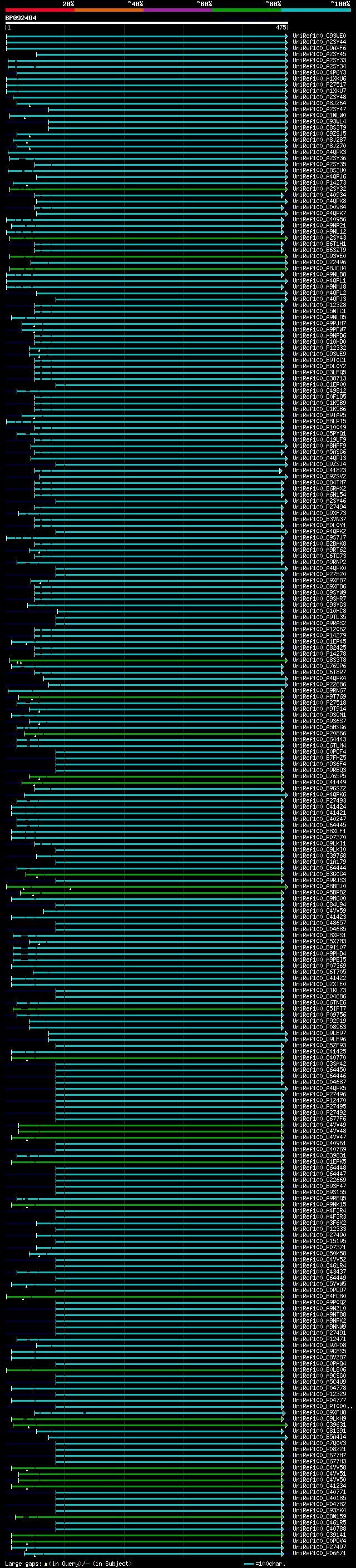Click the Large gaps legend text
The image size is (356, 1568).
68,1564
